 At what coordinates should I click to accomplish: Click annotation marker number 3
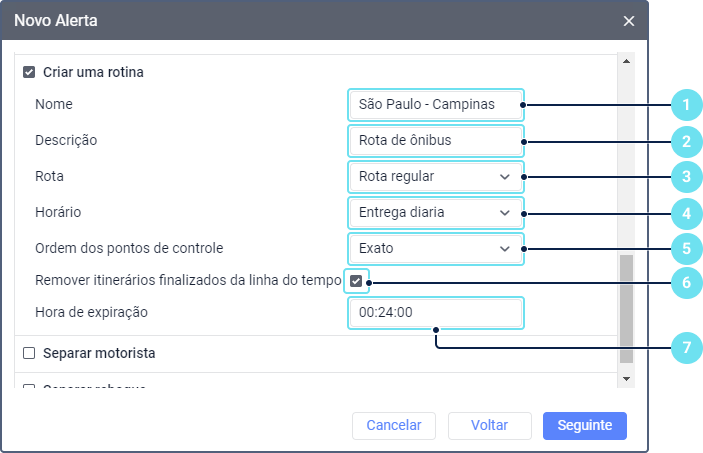(685, 177)
